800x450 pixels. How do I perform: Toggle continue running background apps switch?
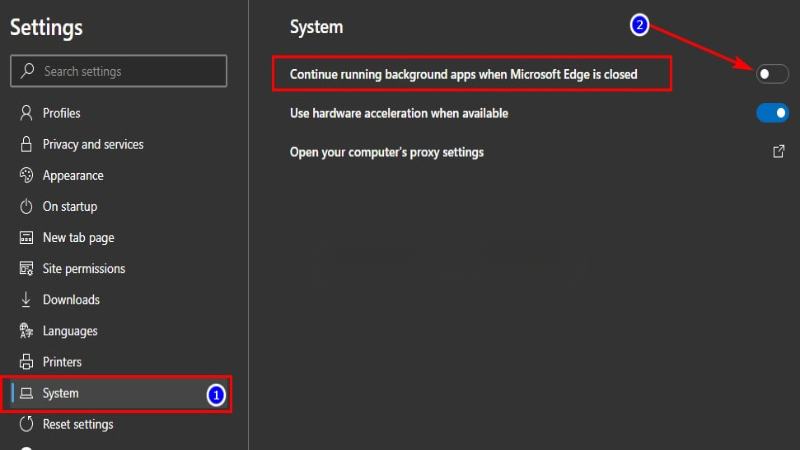coord(772,74)
